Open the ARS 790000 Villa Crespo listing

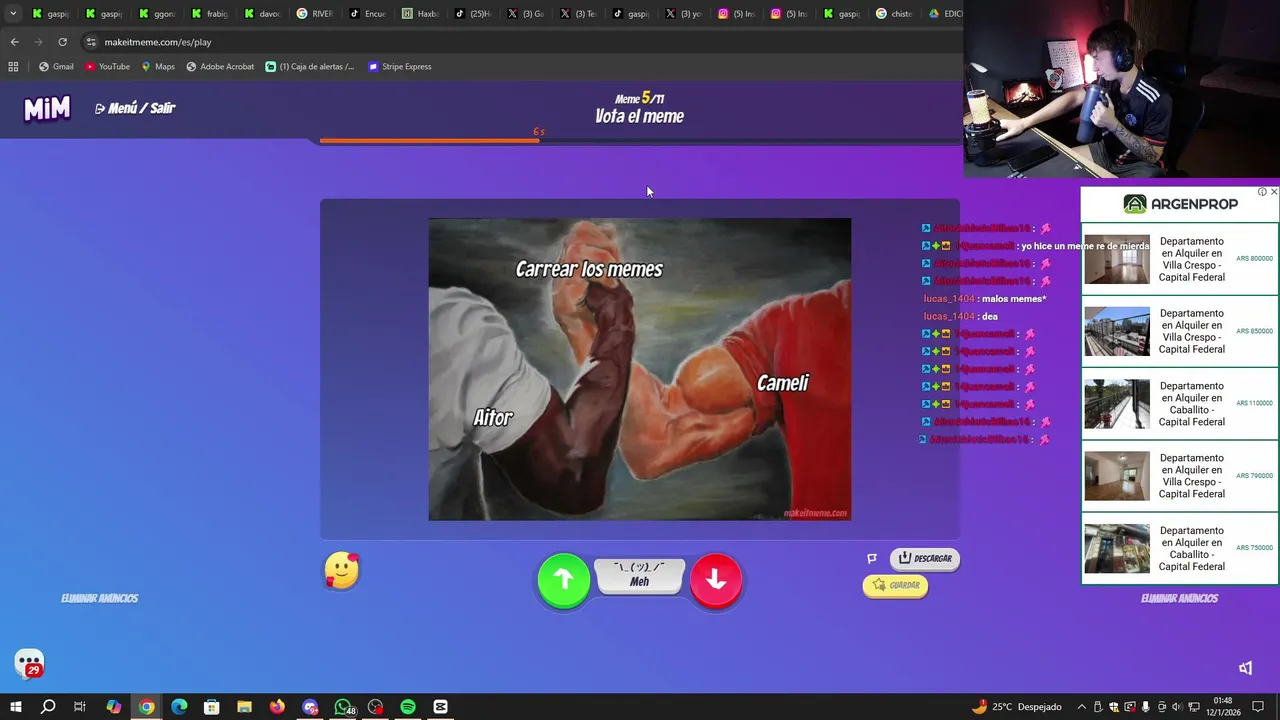click(1180, 476)
